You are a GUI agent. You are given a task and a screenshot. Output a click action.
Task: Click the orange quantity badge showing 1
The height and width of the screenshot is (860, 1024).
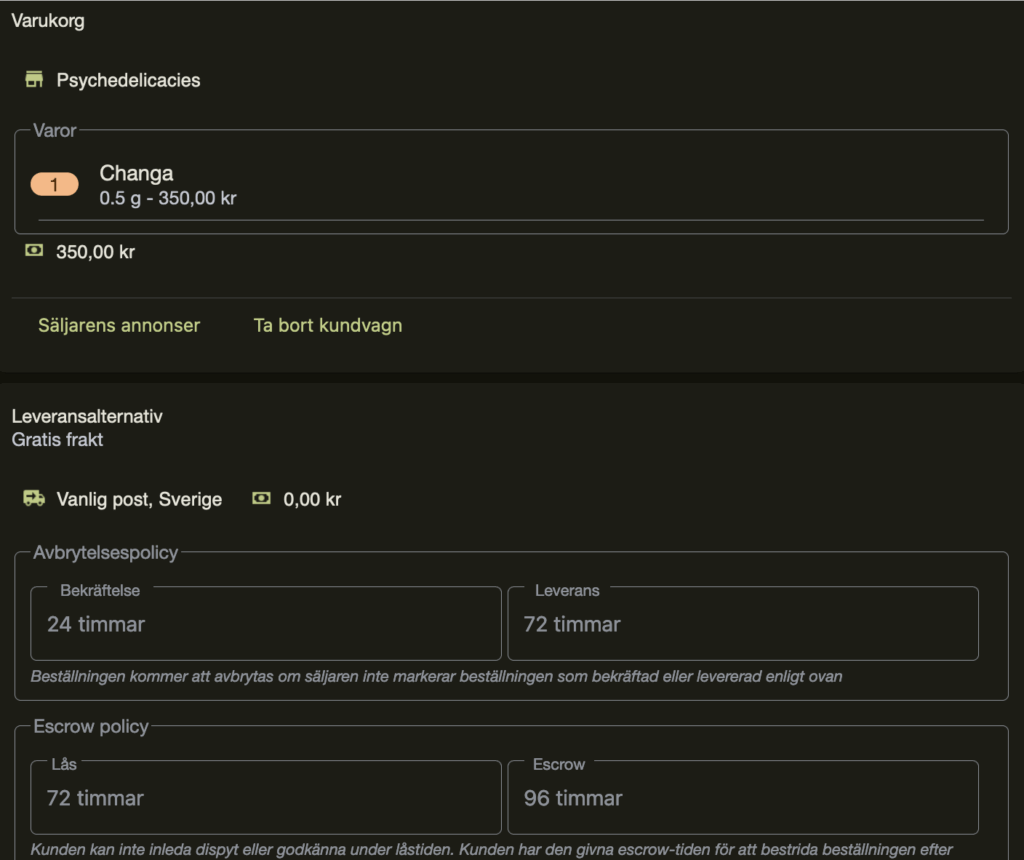point(54,184)
